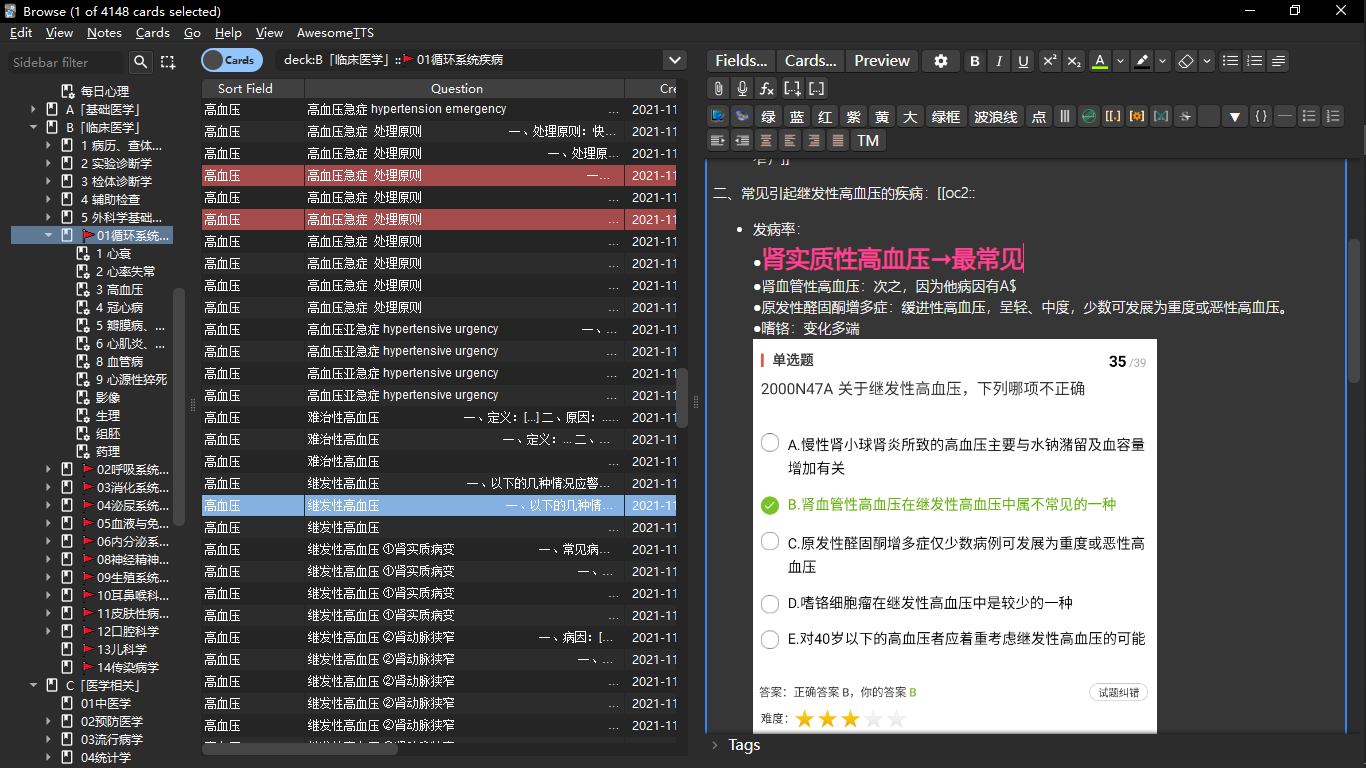Apply superscript formatting

pos(1049,61)
